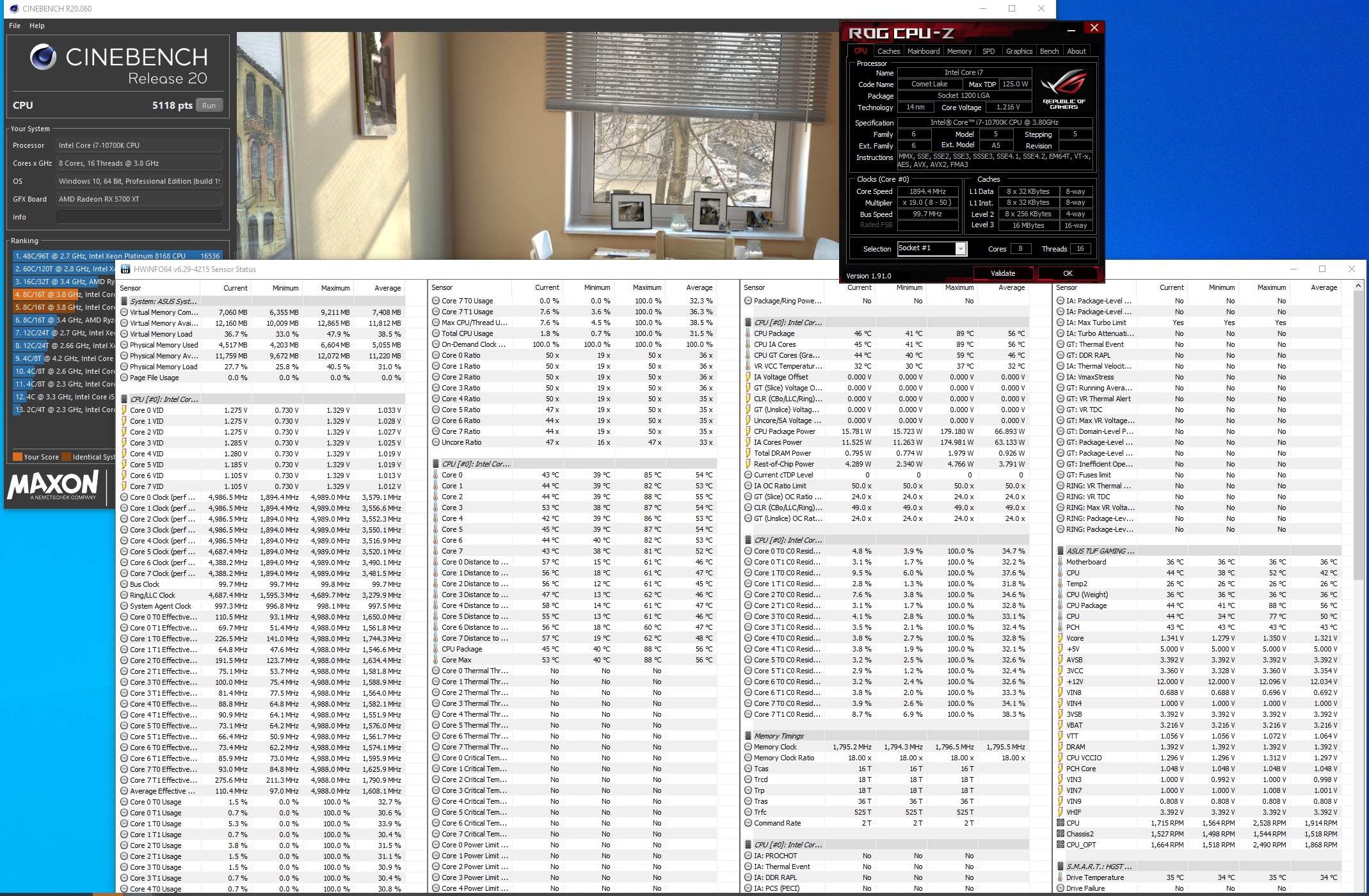
Task: Maximize the HWiNFO64 Sensor Status window
Action: click(1322, 269)
